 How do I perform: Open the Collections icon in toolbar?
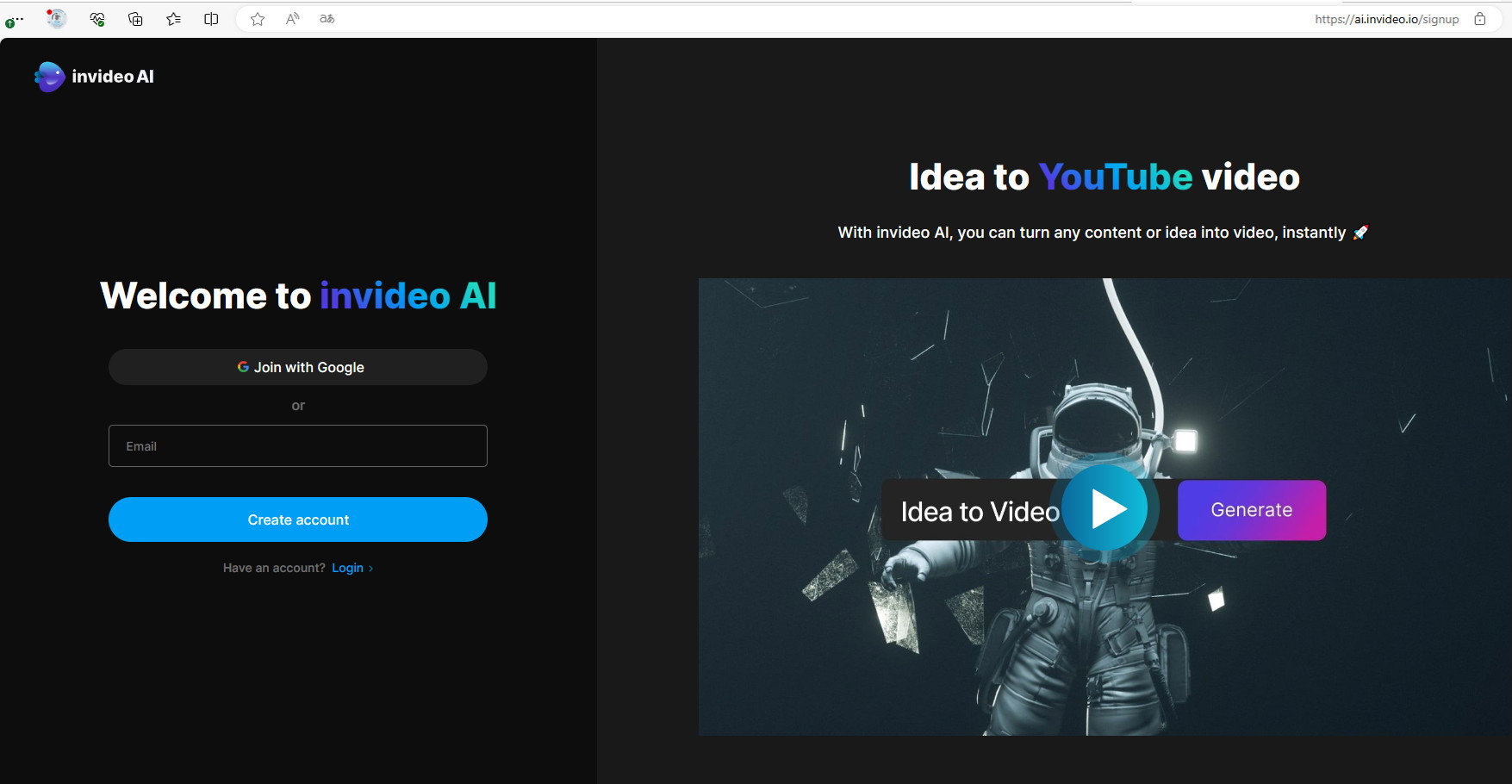pos(135,18)
